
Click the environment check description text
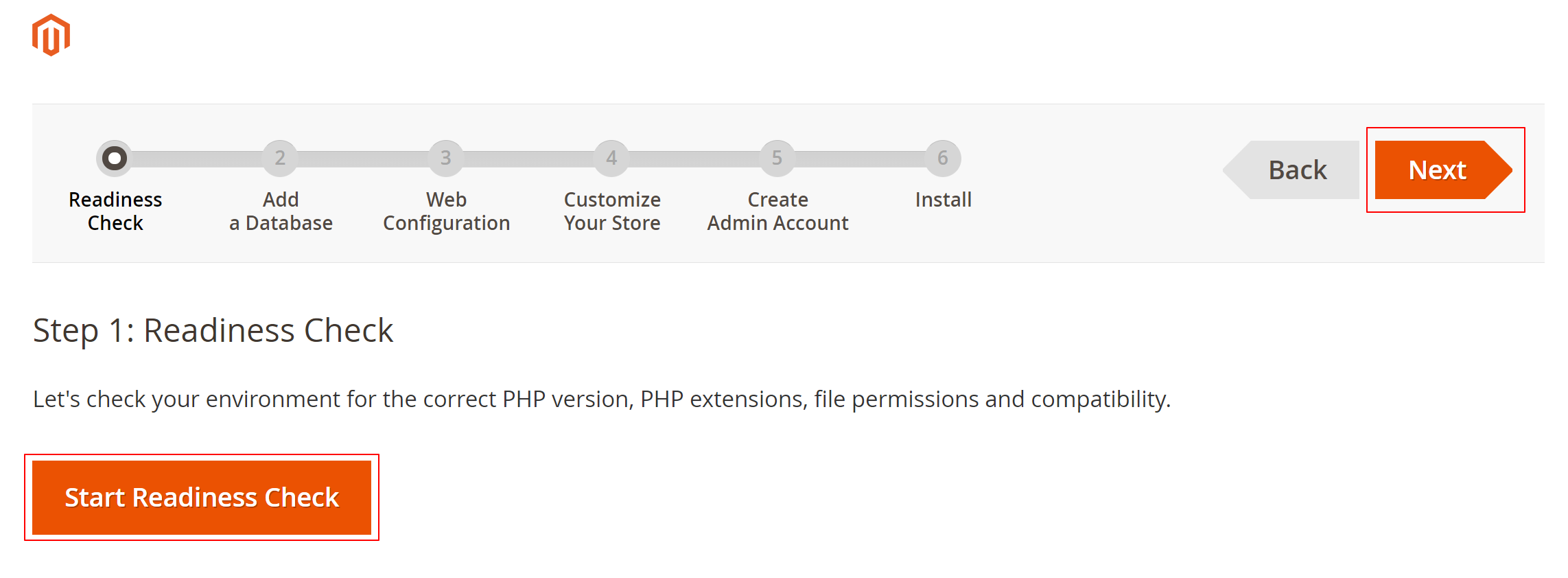[602, 400]
